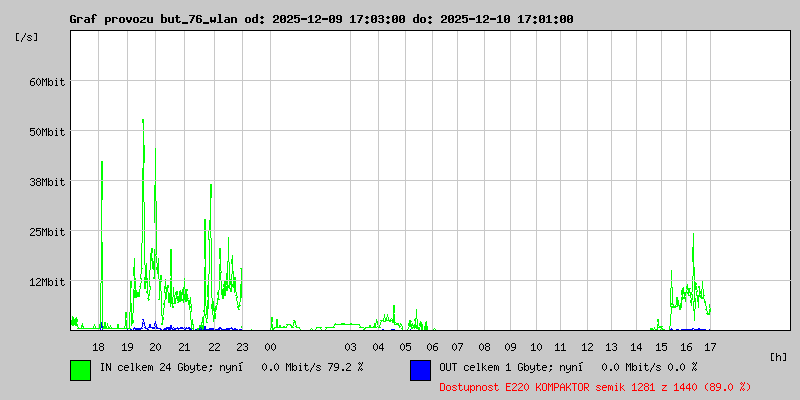Screen dimensions: 800x400
Task: Click the hour 18 x-axis label
Action: tap(98, 347)
